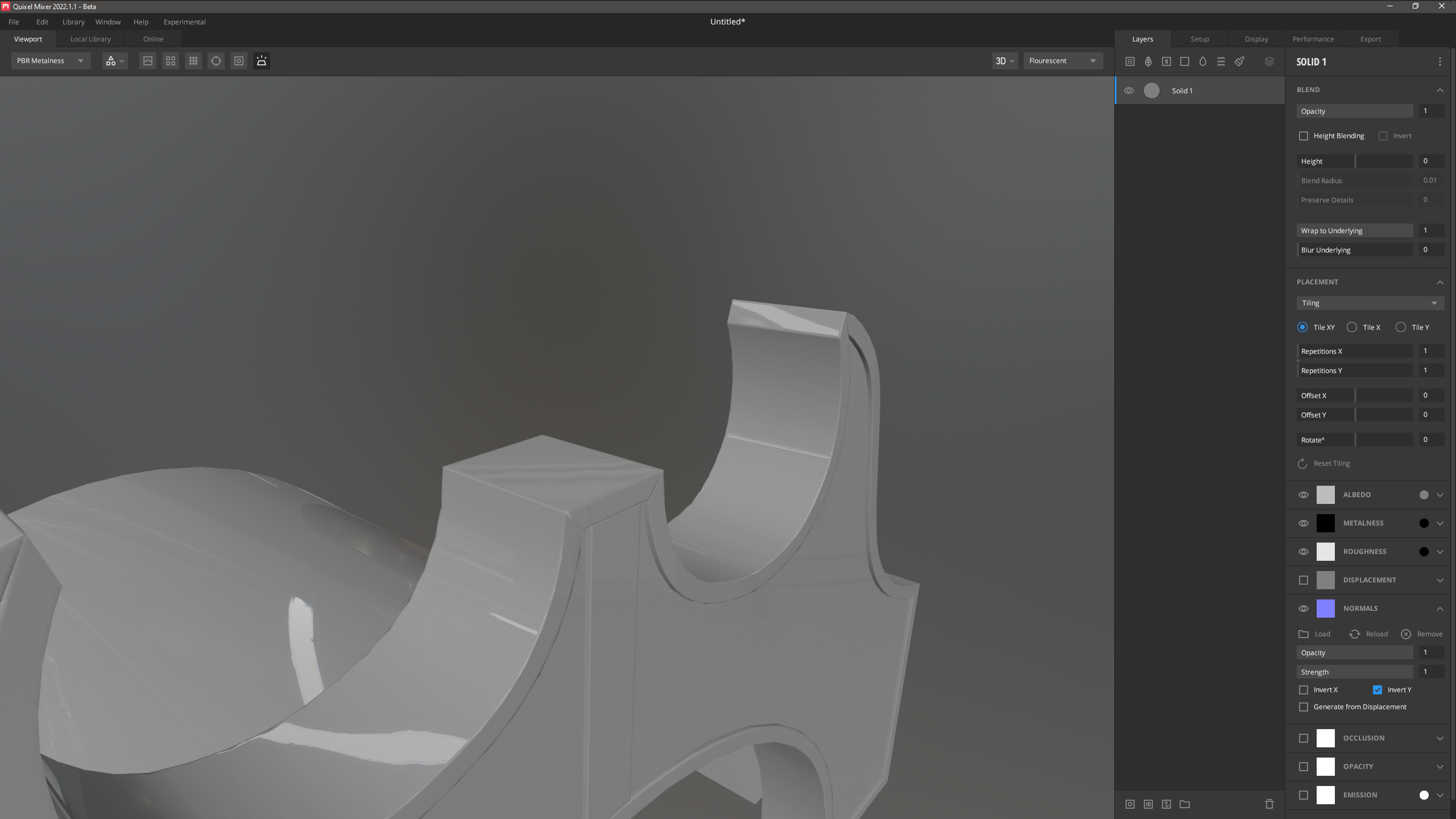Image resolution: width=1456 pixels, height=819 pixels.
Task: Click the Normals Strength slider
Action: pyautogui.click(x=1355, y=672)
